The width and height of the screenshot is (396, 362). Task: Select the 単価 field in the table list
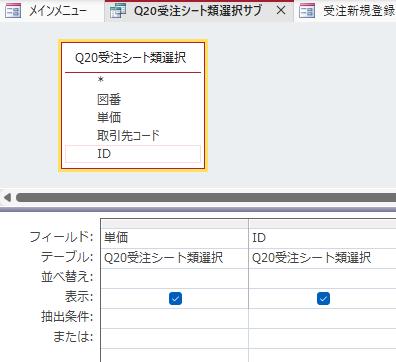point(133,117)
